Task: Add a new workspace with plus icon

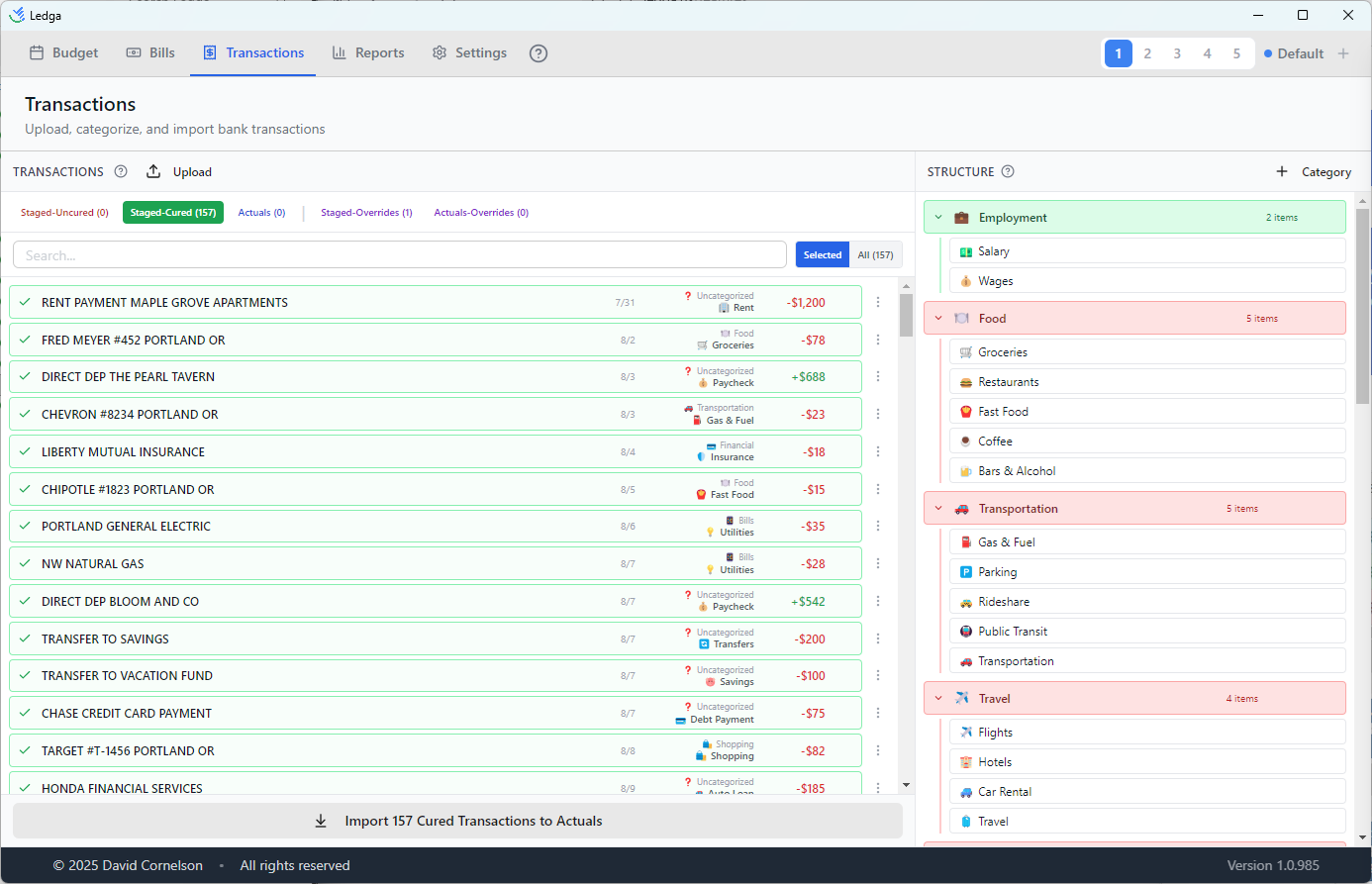Action: coord(1343,53)
